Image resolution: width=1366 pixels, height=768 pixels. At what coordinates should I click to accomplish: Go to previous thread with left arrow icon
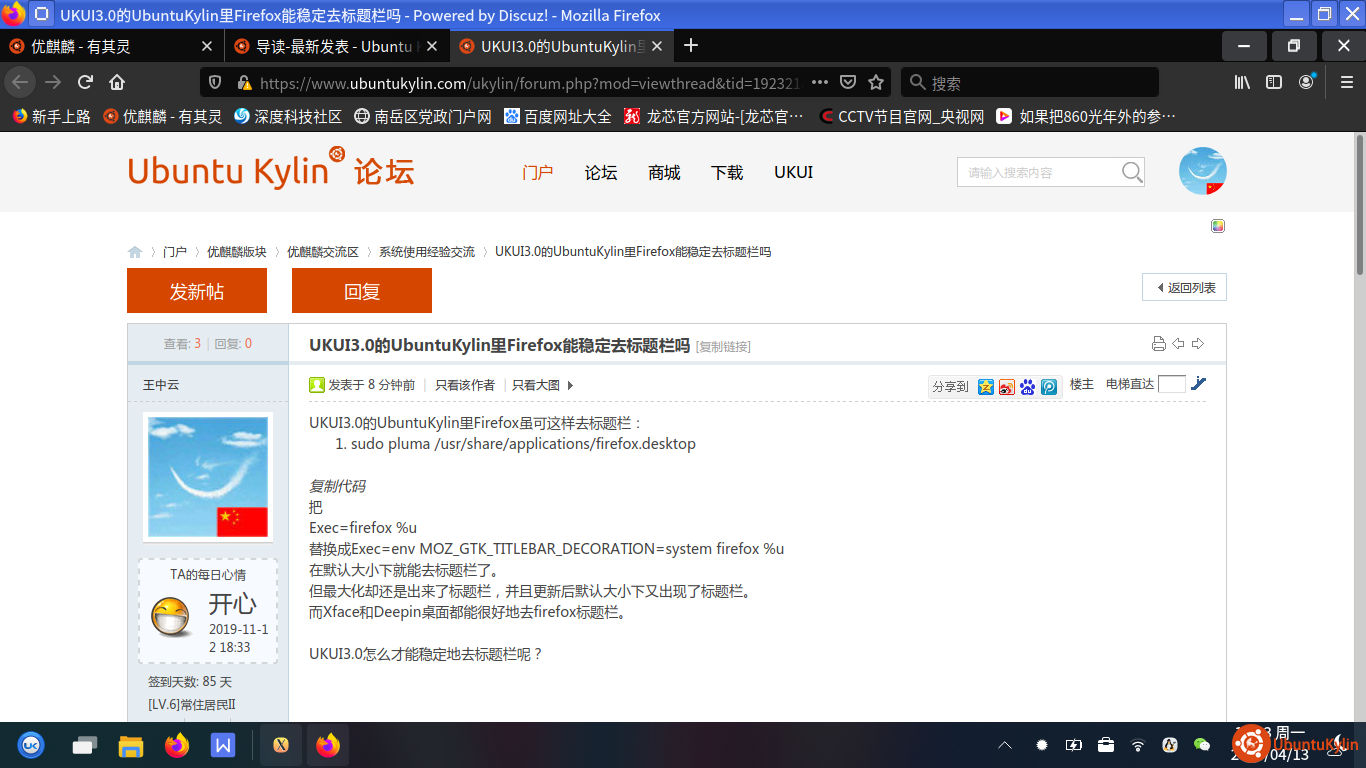tap(1178, 344)
